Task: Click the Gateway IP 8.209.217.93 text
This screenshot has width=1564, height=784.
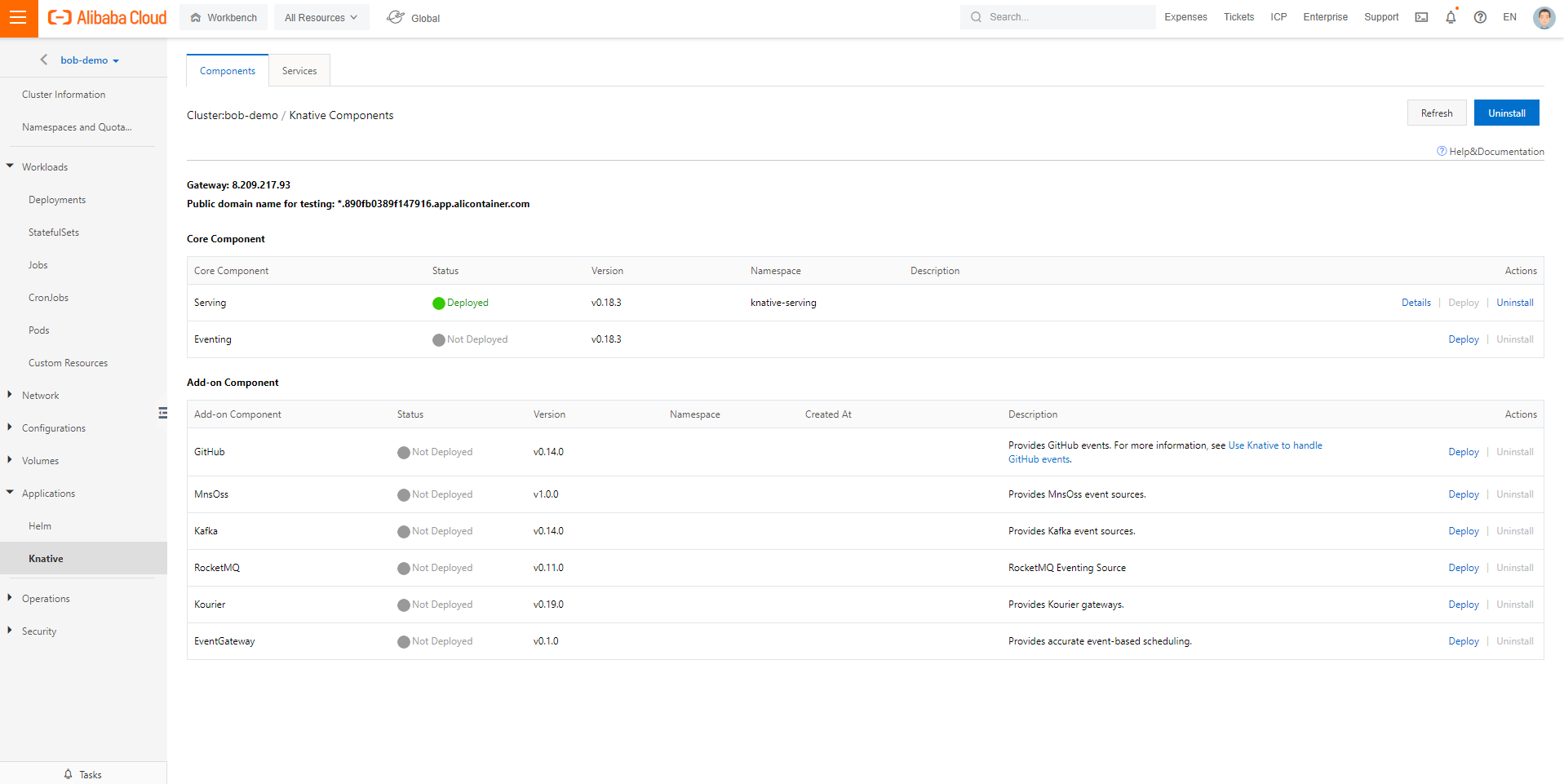Action: 261,185
